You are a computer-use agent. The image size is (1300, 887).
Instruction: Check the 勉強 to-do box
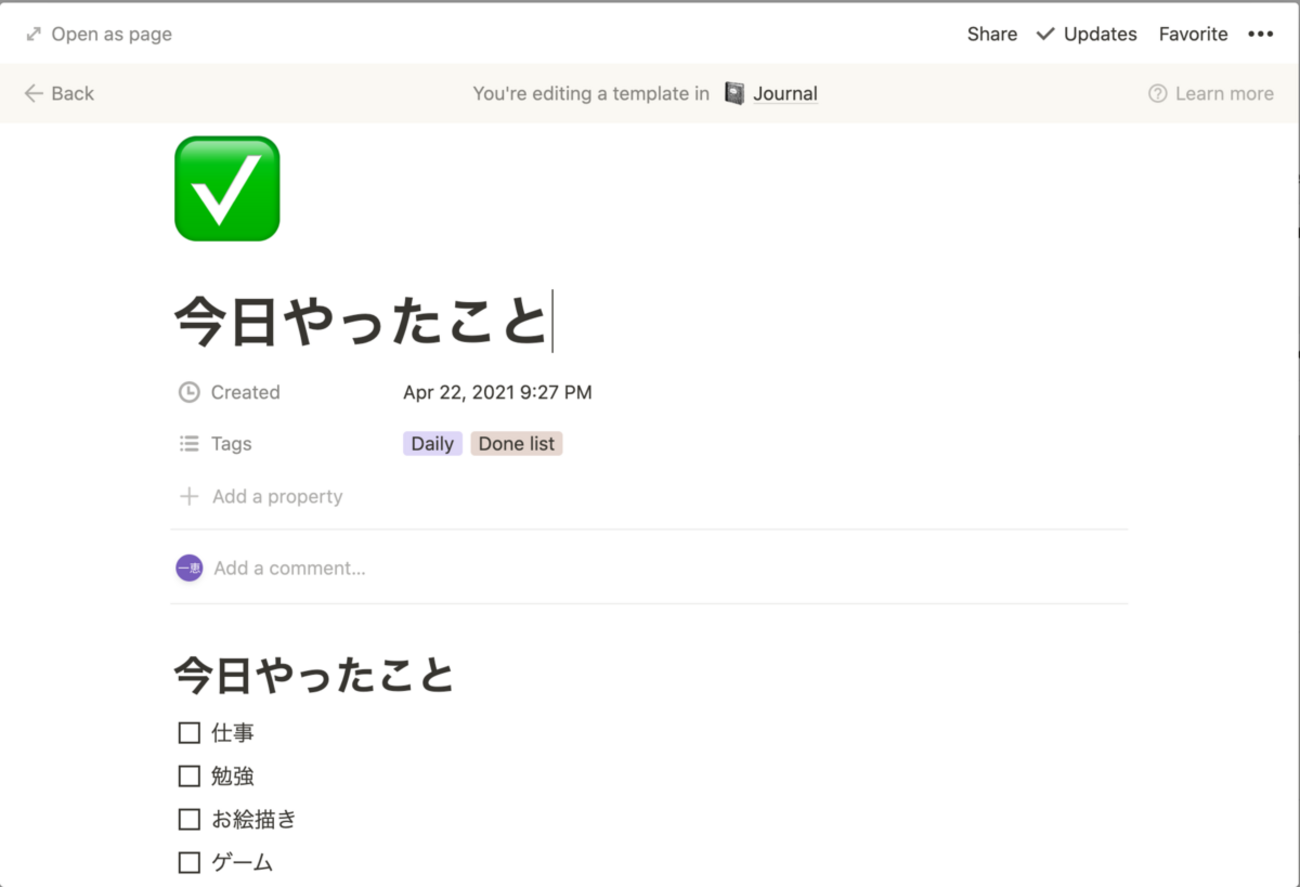tap(189, 776)
